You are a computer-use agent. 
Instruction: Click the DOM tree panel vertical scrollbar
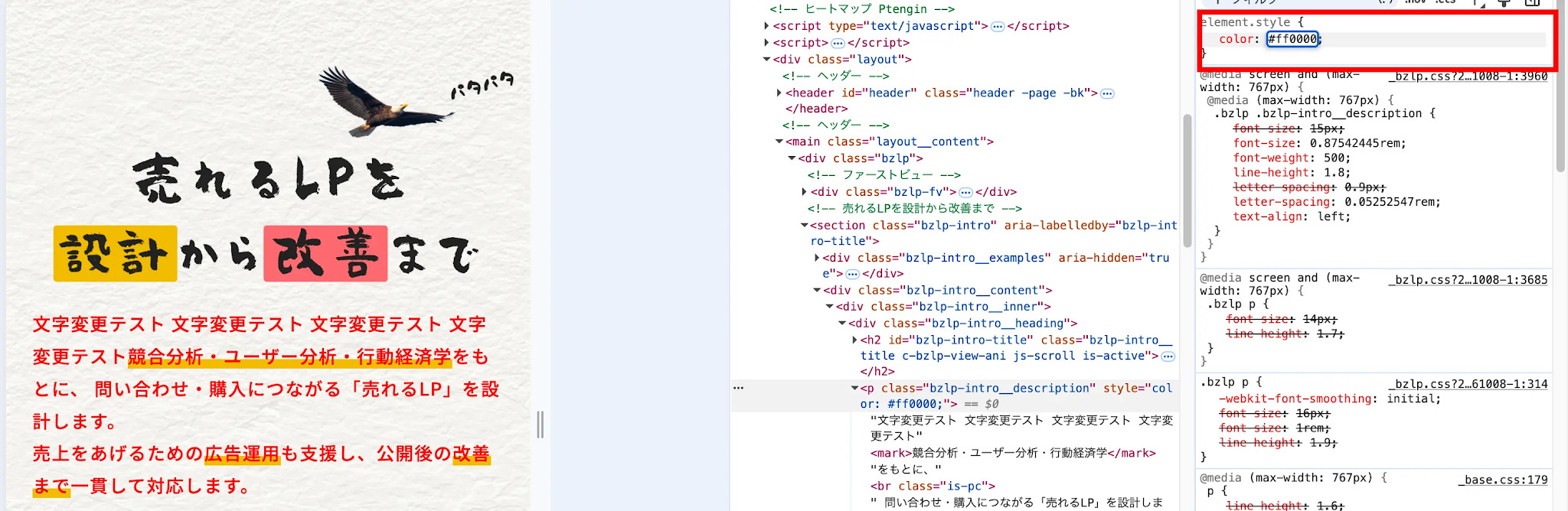coord(1187,181)
